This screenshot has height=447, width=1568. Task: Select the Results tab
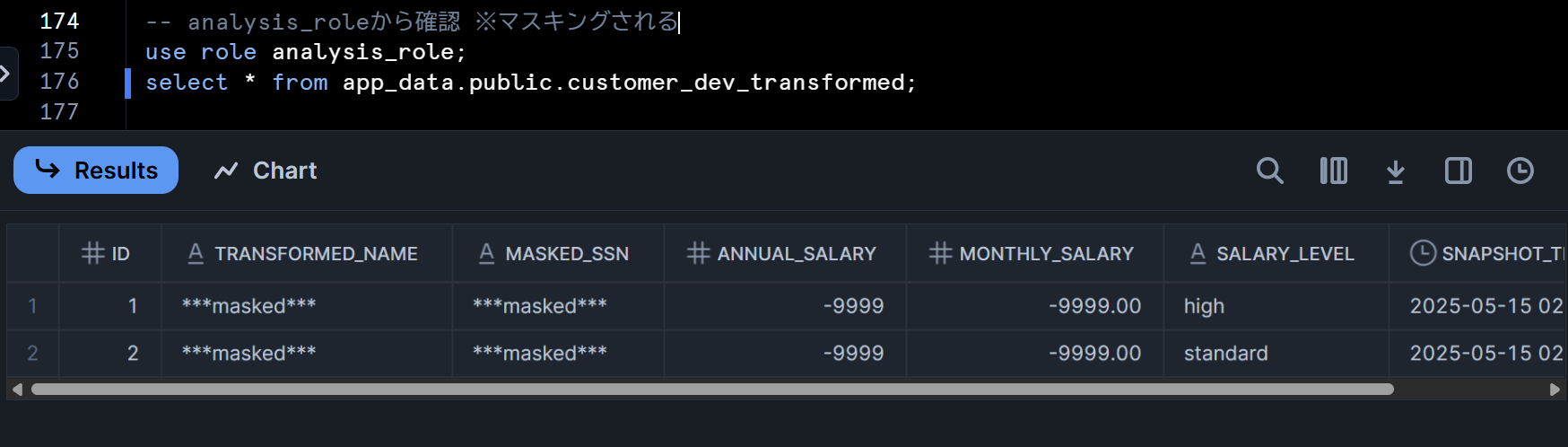[96, 171]
